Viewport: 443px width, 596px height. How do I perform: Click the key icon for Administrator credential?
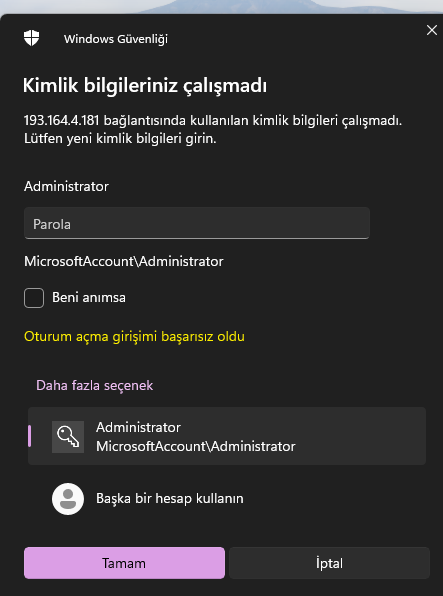click(x=68, y=437)
